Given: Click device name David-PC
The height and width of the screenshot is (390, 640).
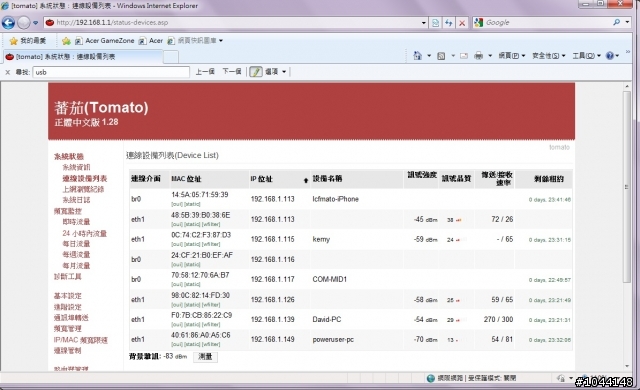Looking at the screenshot, I should 327,319.
